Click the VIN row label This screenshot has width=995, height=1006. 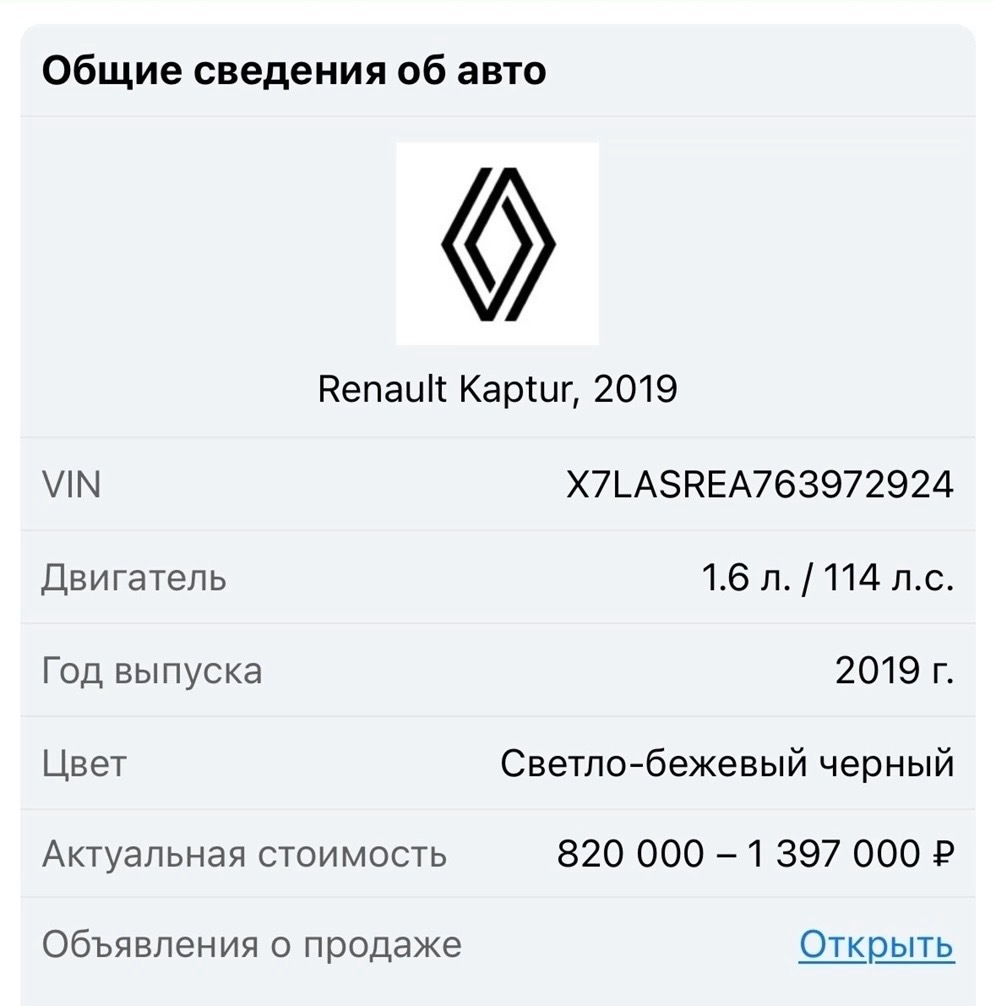(x=71, y=485)
